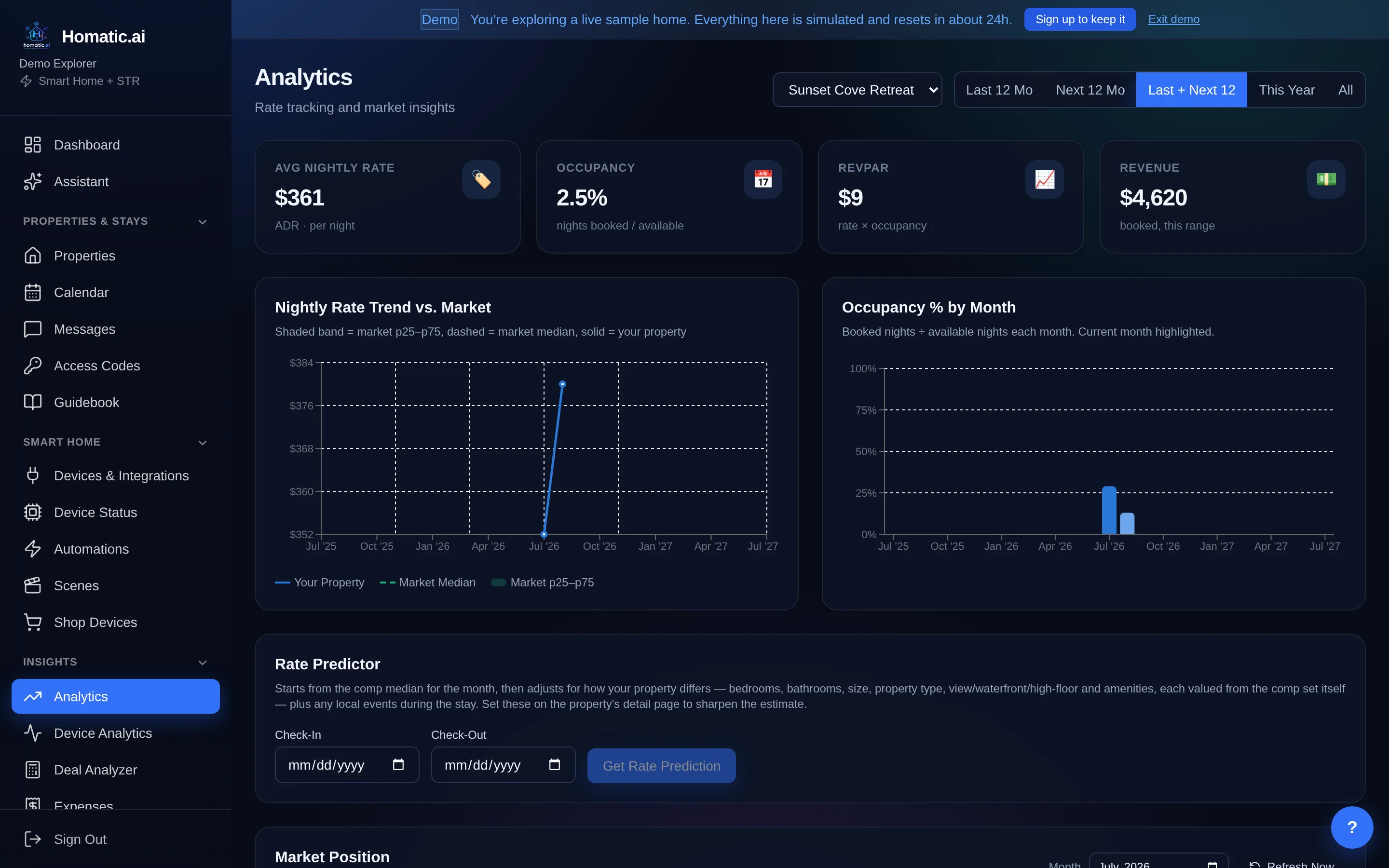The height and width of the screenshot is (868, 1389).
Task: Click the lighter Aug '26 occupancy bar
Action: tap(1127, 524)
